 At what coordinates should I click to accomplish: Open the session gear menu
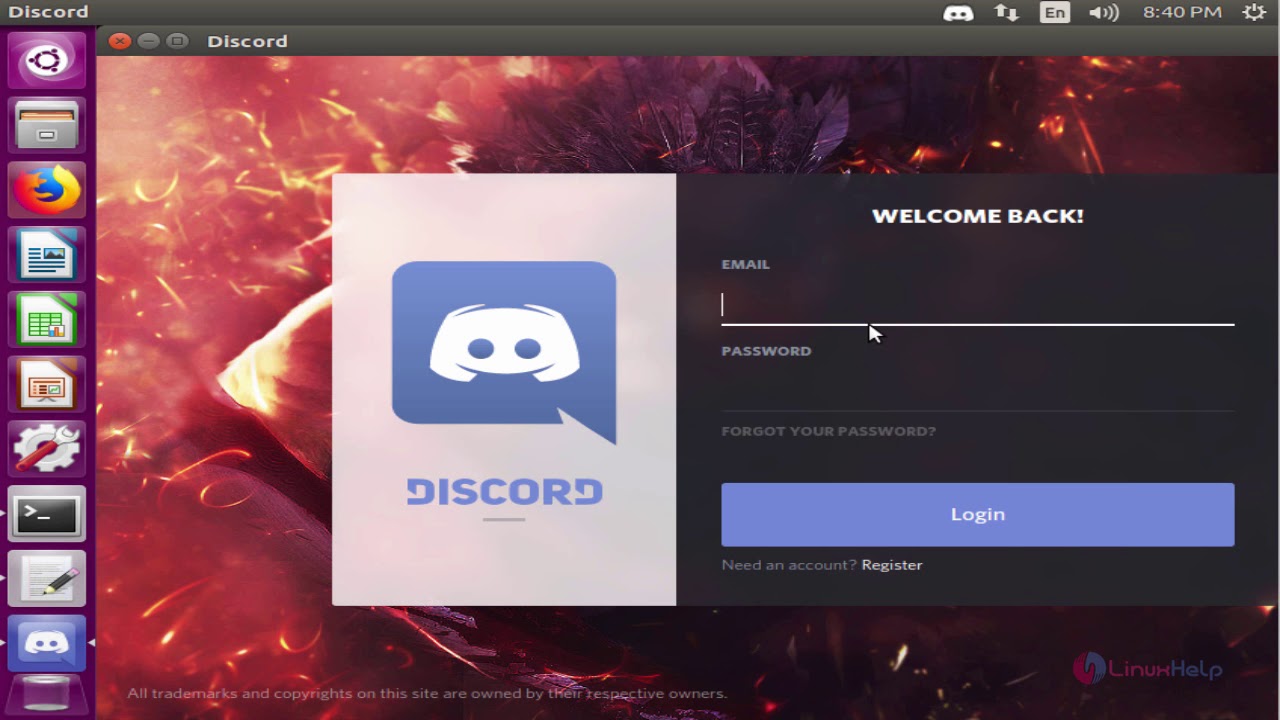(x=1253, y=13)
